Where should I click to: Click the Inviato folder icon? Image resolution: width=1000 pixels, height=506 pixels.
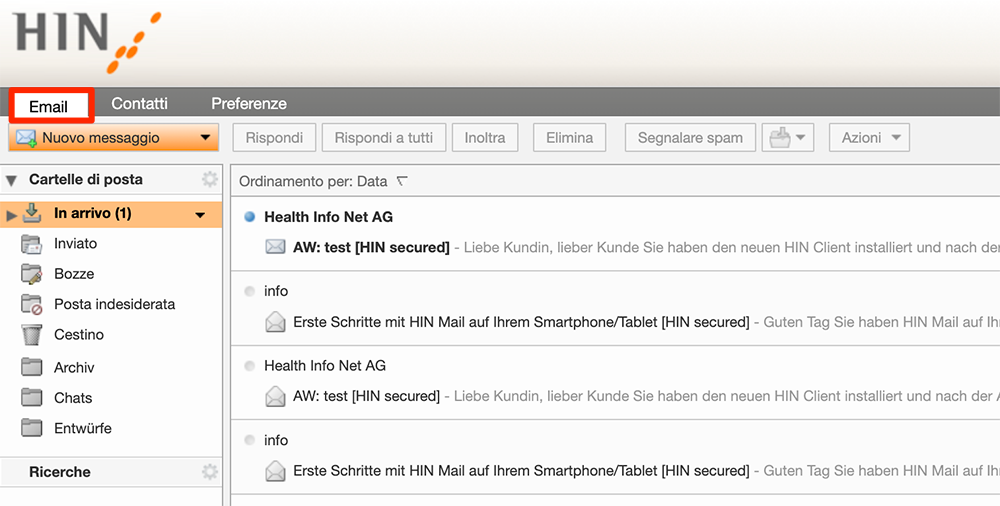(x=31, y=244)
